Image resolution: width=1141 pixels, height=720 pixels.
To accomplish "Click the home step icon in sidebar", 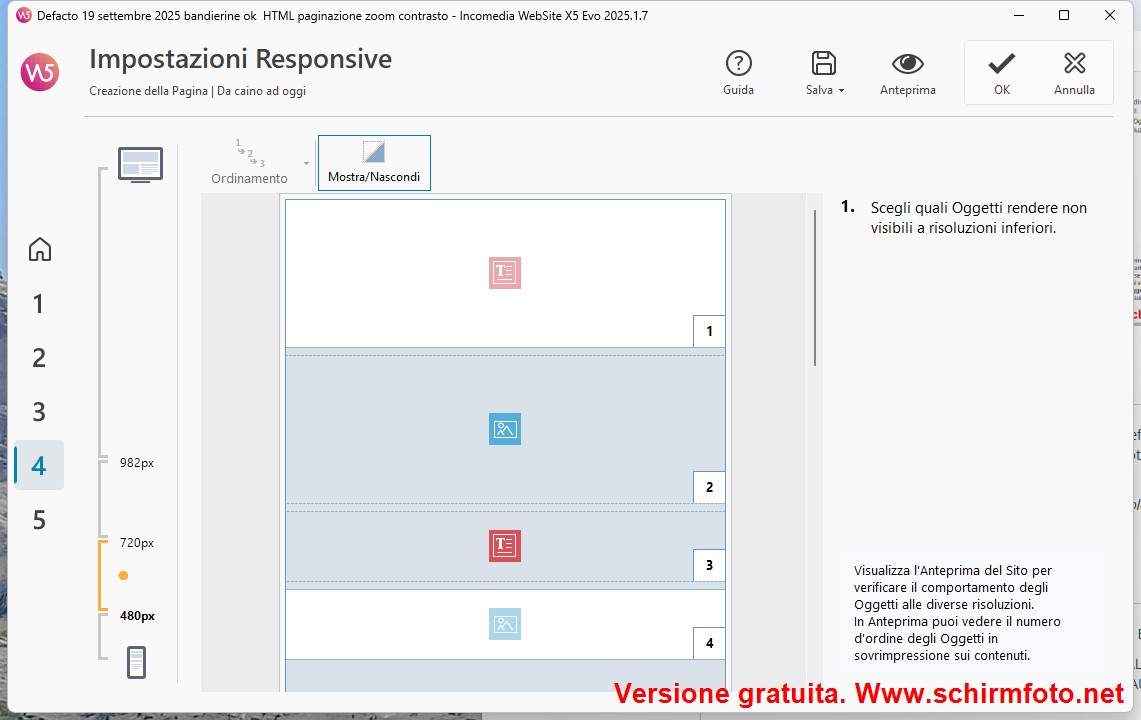I will click(x=39, y=249).
